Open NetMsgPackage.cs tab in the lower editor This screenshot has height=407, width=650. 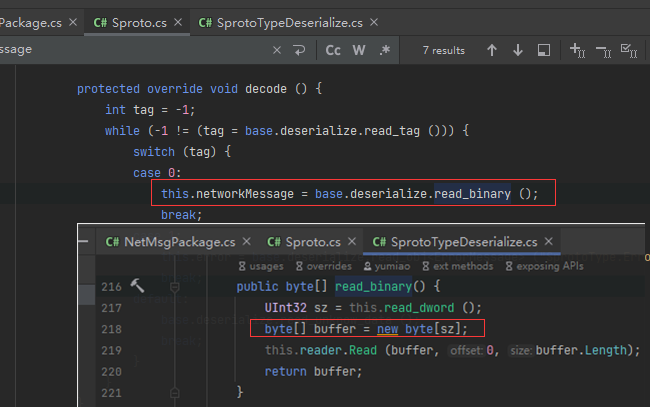click(x=170, y=242)
